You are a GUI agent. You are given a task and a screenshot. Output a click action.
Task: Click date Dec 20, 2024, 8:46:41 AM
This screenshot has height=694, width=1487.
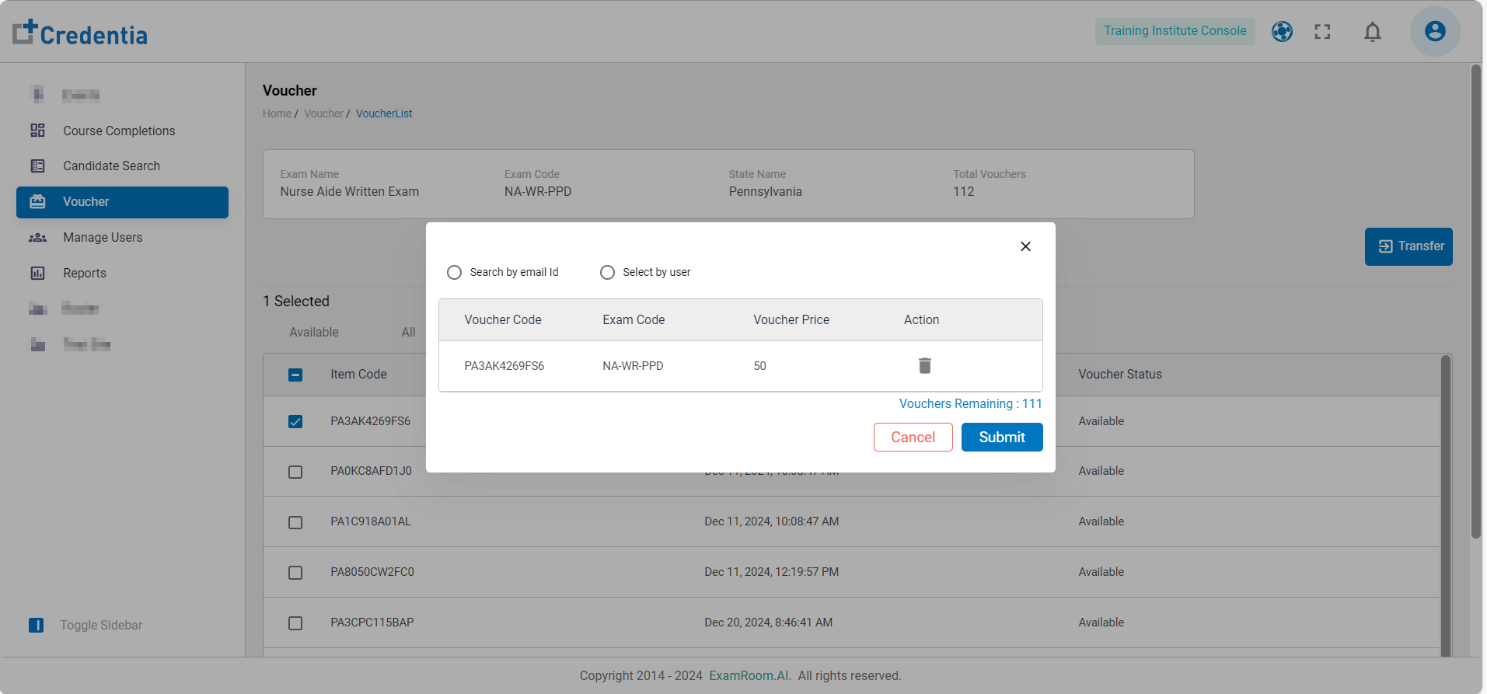pyautogui.click(x=768, y=622)
